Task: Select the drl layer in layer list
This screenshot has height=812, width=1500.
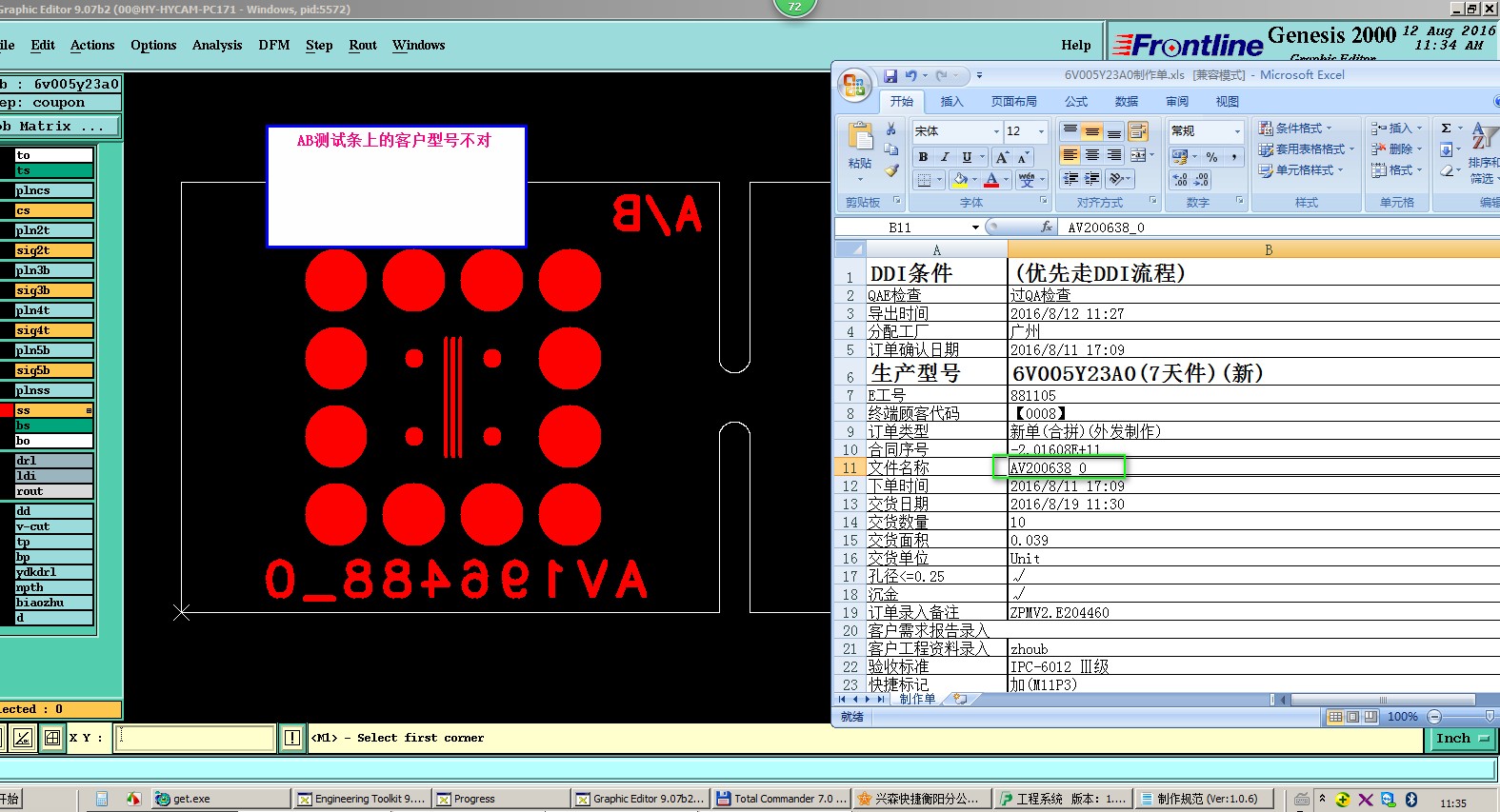Action: click(54, 461)
